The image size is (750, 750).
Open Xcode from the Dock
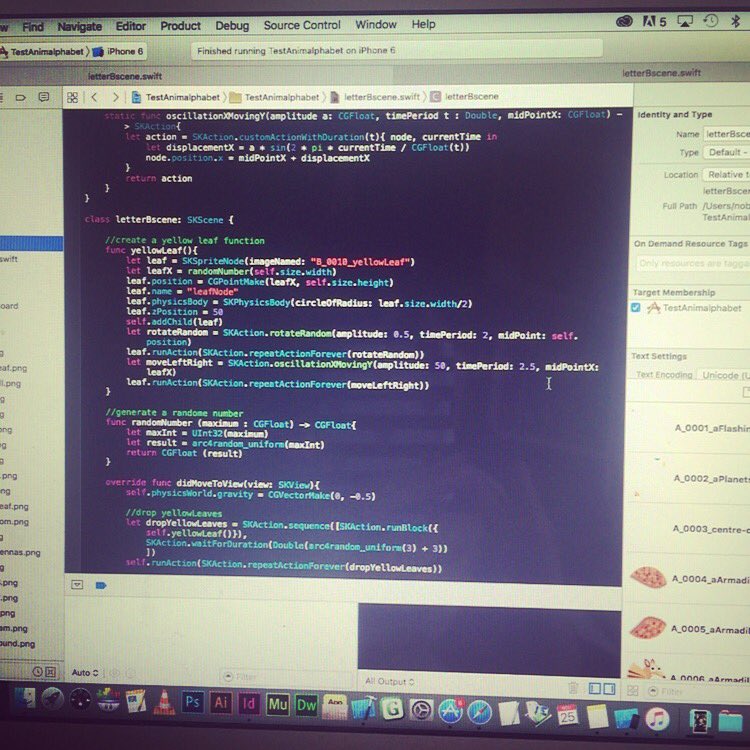[x=364, y=708]
